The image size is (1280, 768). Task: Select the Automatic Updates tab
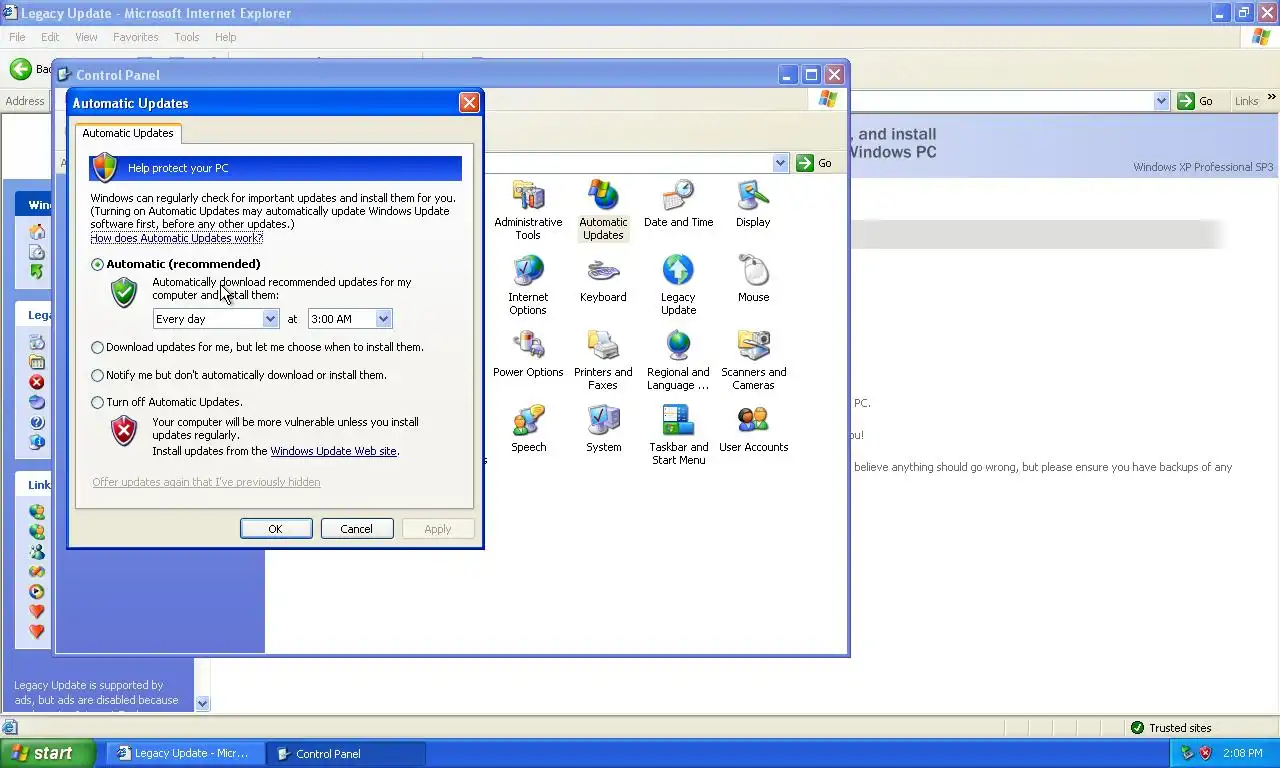pyautogui.click(x=128, y=133)
